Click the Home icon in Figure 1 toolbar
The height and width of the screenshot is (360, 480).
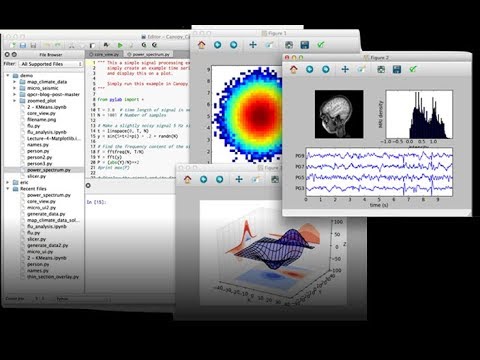coord(201,45)
